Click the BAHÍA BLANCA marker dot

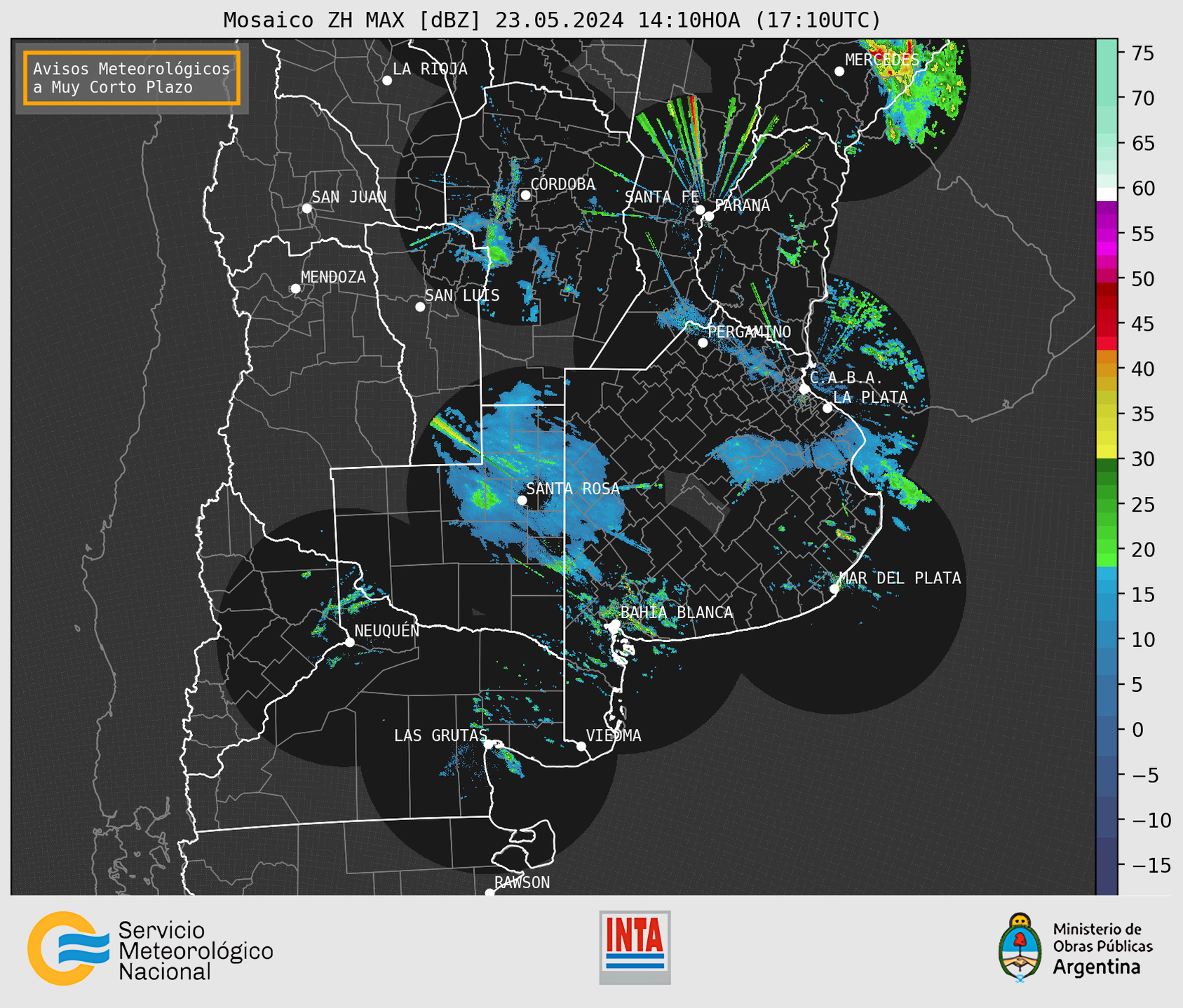[x=615, y=624]
